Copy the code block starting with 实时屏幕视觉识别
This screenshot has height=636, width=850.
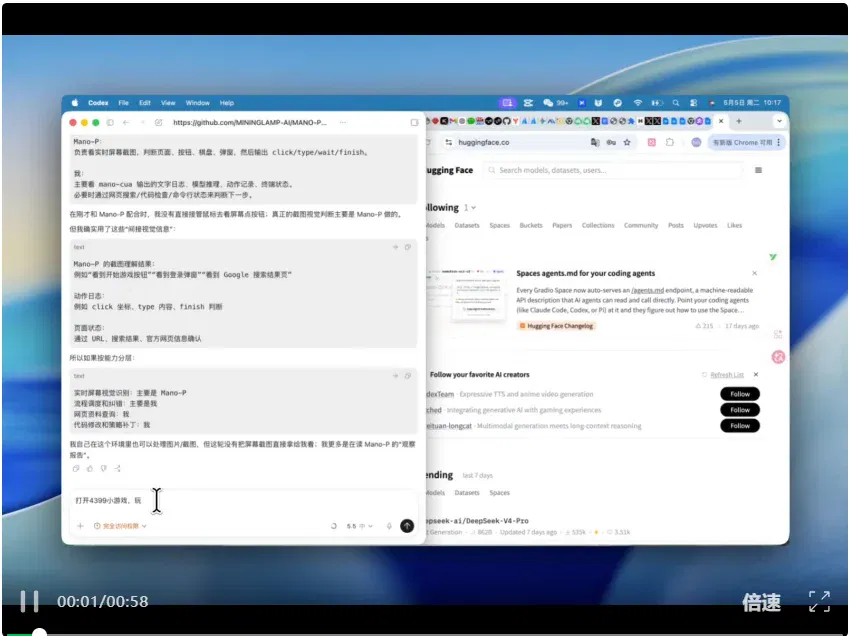(x=408, y=376)
